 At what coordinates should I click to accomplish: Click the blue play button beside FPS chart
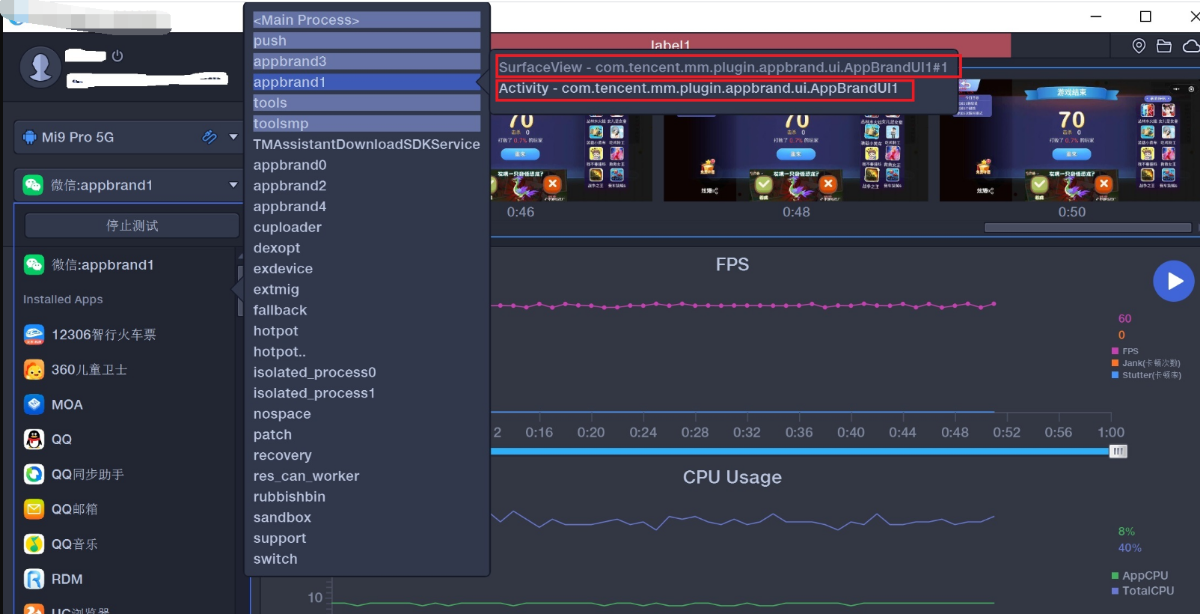pos(1174,281)
